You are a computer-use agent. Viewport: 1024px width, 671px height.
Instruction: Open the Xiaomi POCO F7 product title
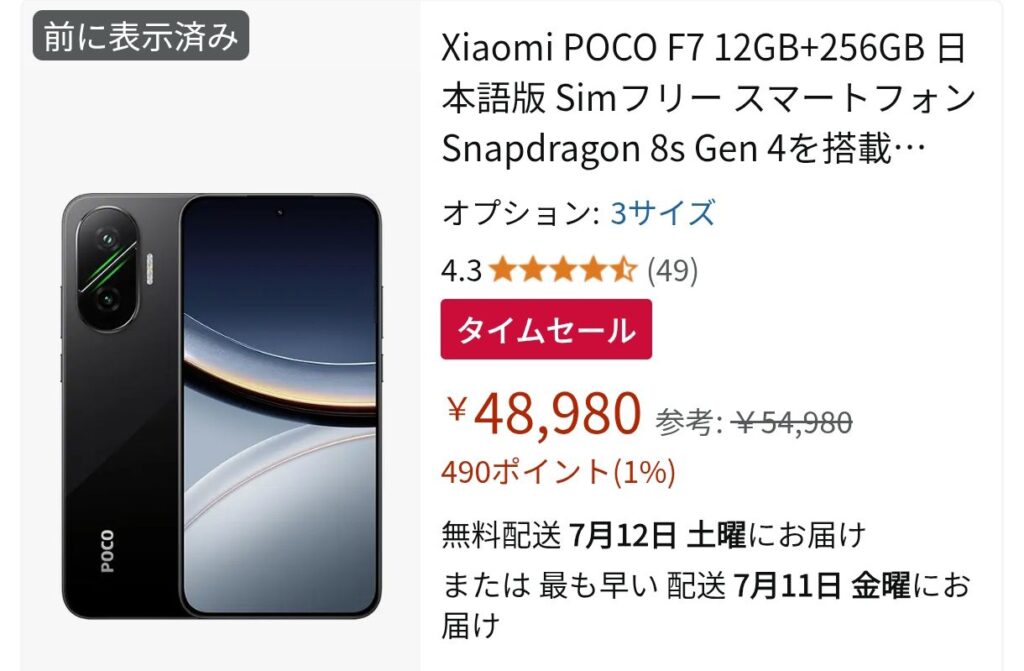click(x=709, y=99)
